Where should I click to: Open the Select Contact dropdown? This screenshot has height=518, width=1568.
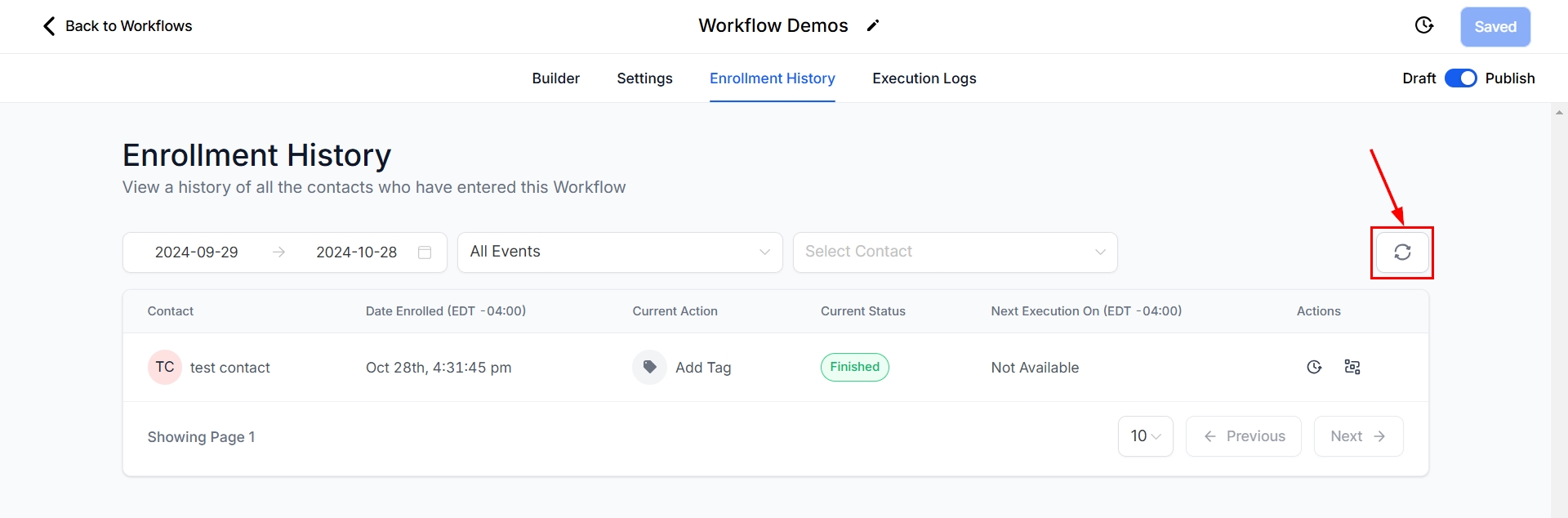pyautogui.click(x=954, y=252)
